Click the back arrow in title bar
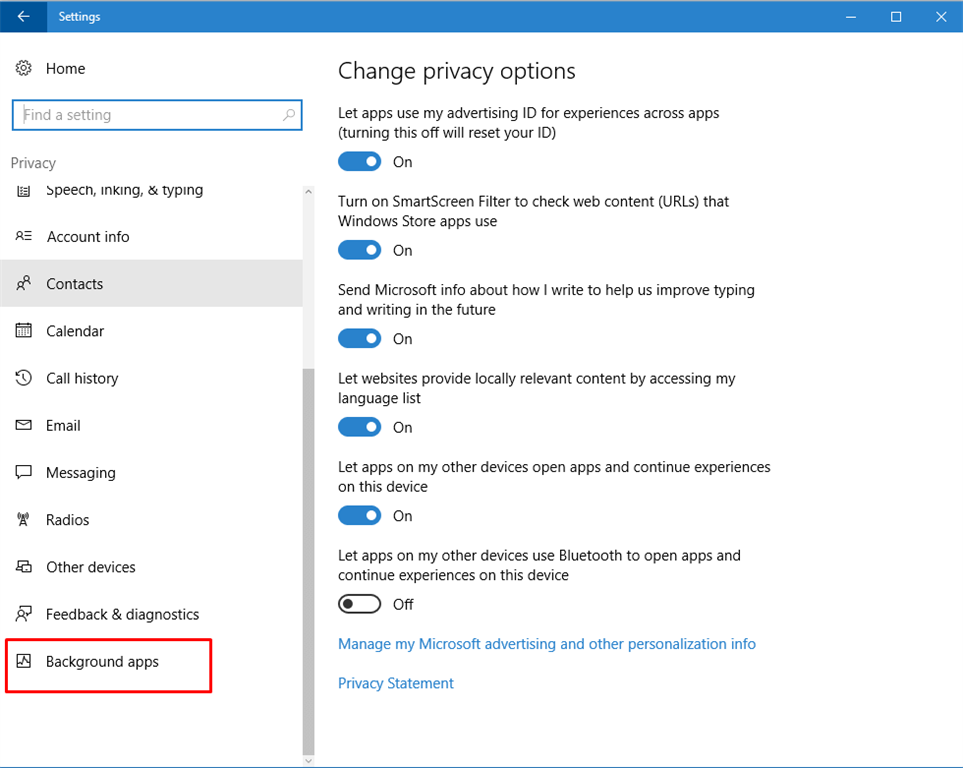Screen dimensions: 963x768 [23, 17]
